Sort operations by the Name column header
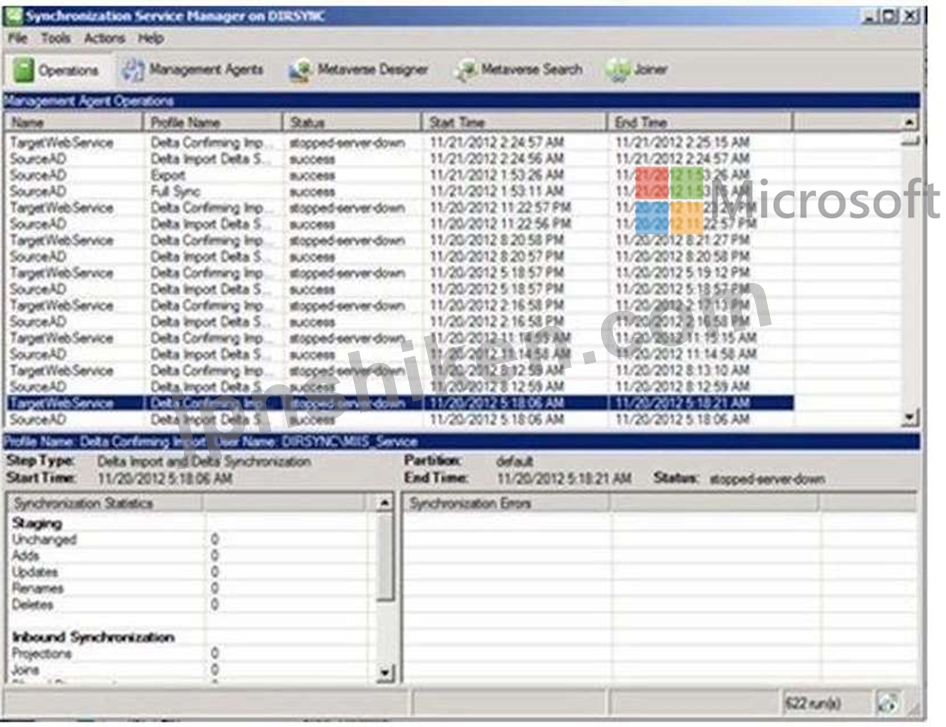Image resolution: width=946 pixels, height=727 pixels. [x=74, y=122]
